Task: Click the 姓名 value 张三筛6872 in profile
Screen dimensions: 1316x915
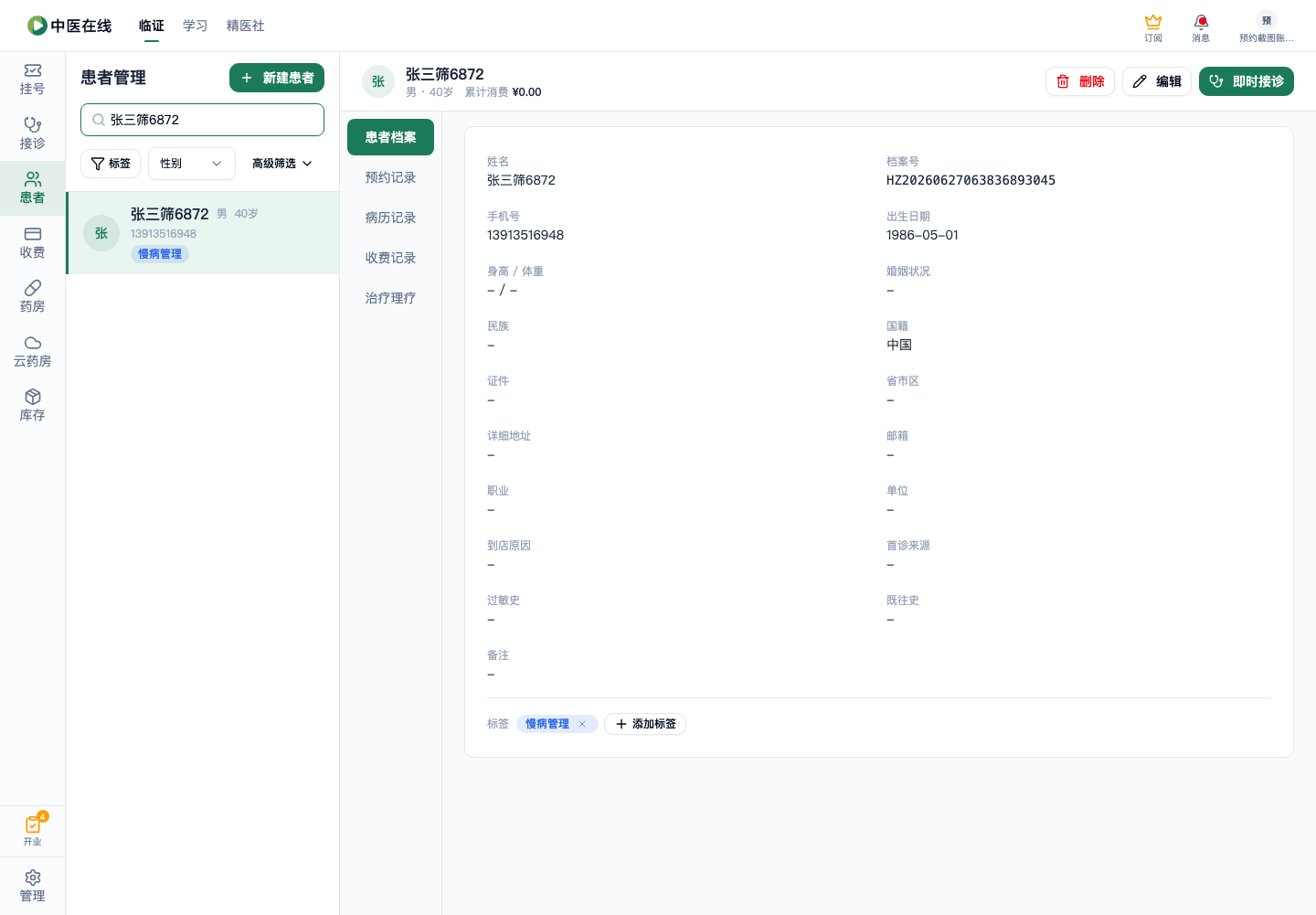Action: point(521,180)
